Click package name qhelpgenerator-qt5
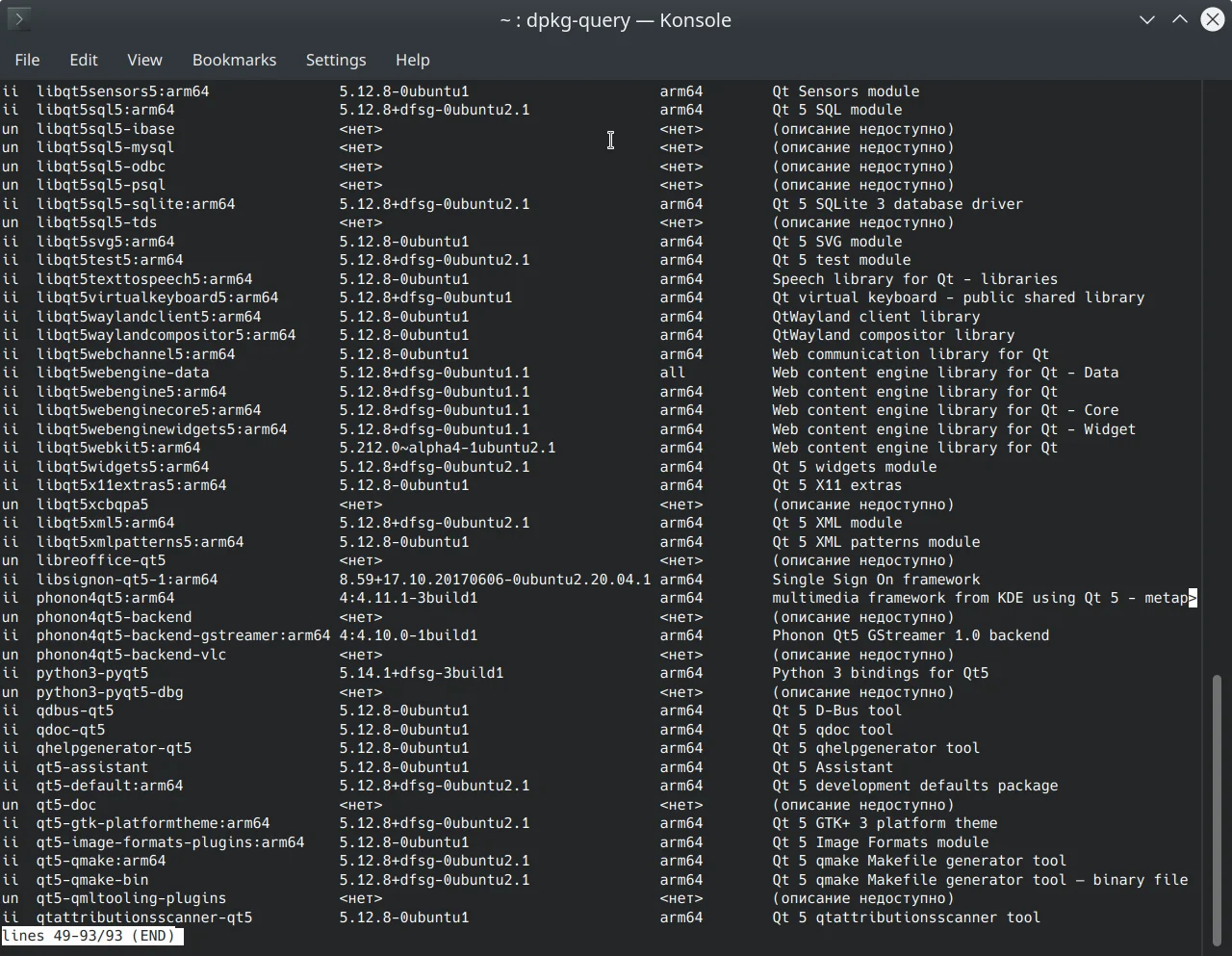Viewport: 1232px width, 956px height. tap(115, 748)
